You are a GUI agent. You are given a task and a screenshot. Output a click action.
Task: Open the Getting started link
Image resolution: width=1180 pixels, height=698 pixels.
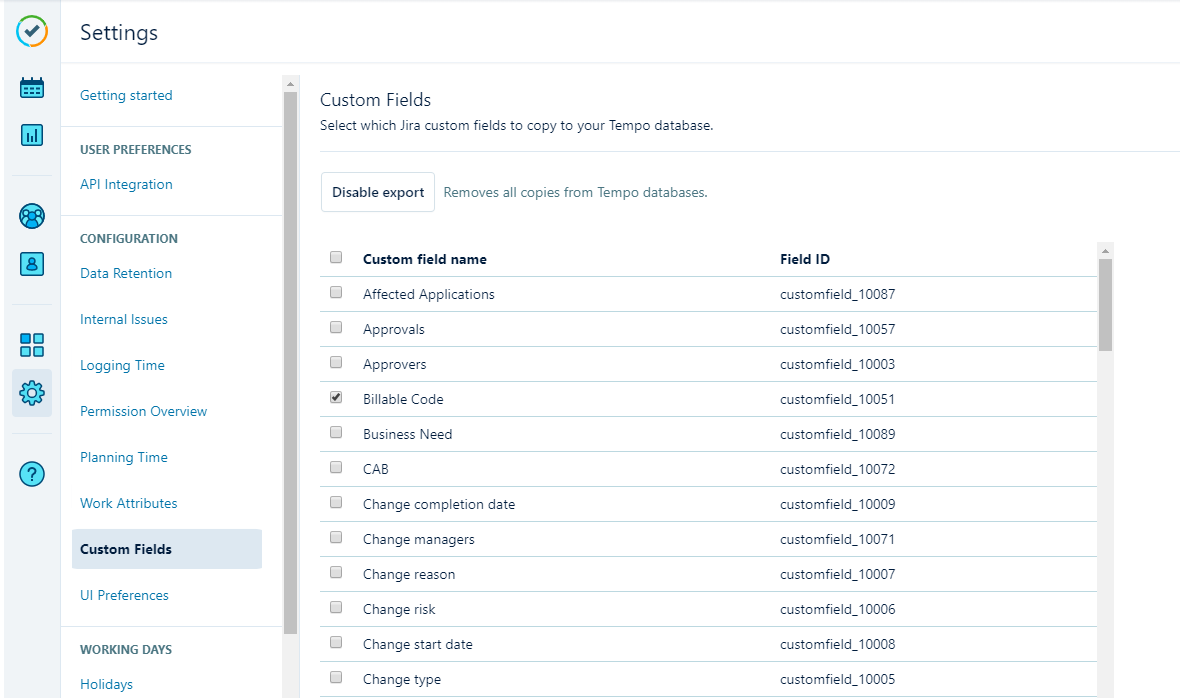tap(126, 96)
